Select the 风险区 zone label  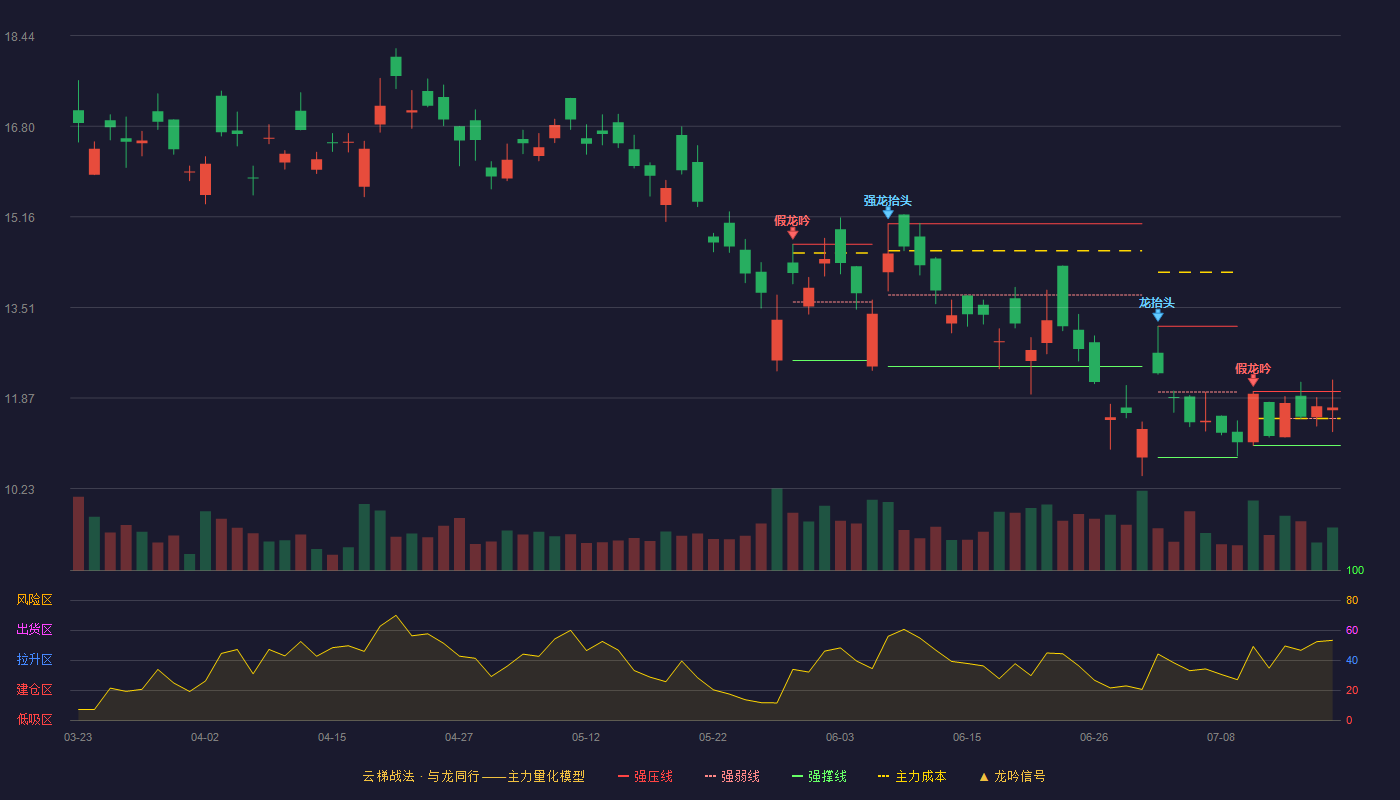(x=34, y=600)
